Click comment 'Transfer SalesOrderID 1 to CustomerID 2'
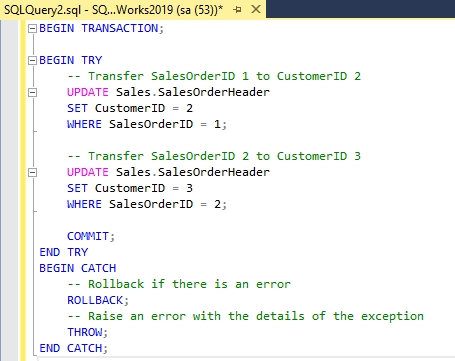Image resolution: width=455 pixels, height=361 pixels. click(x=214, y=76)
